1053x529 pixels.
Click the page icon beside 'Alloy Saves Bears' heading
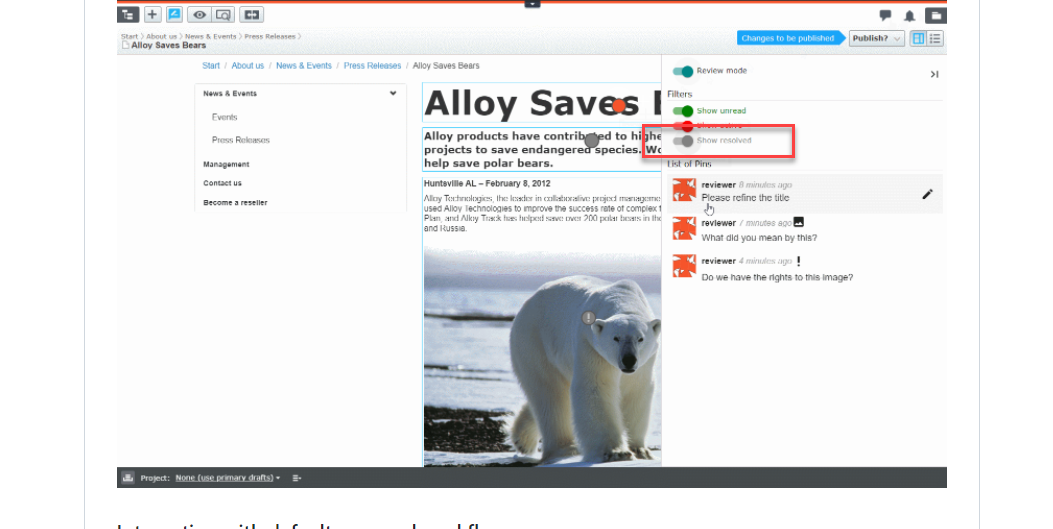125,46
